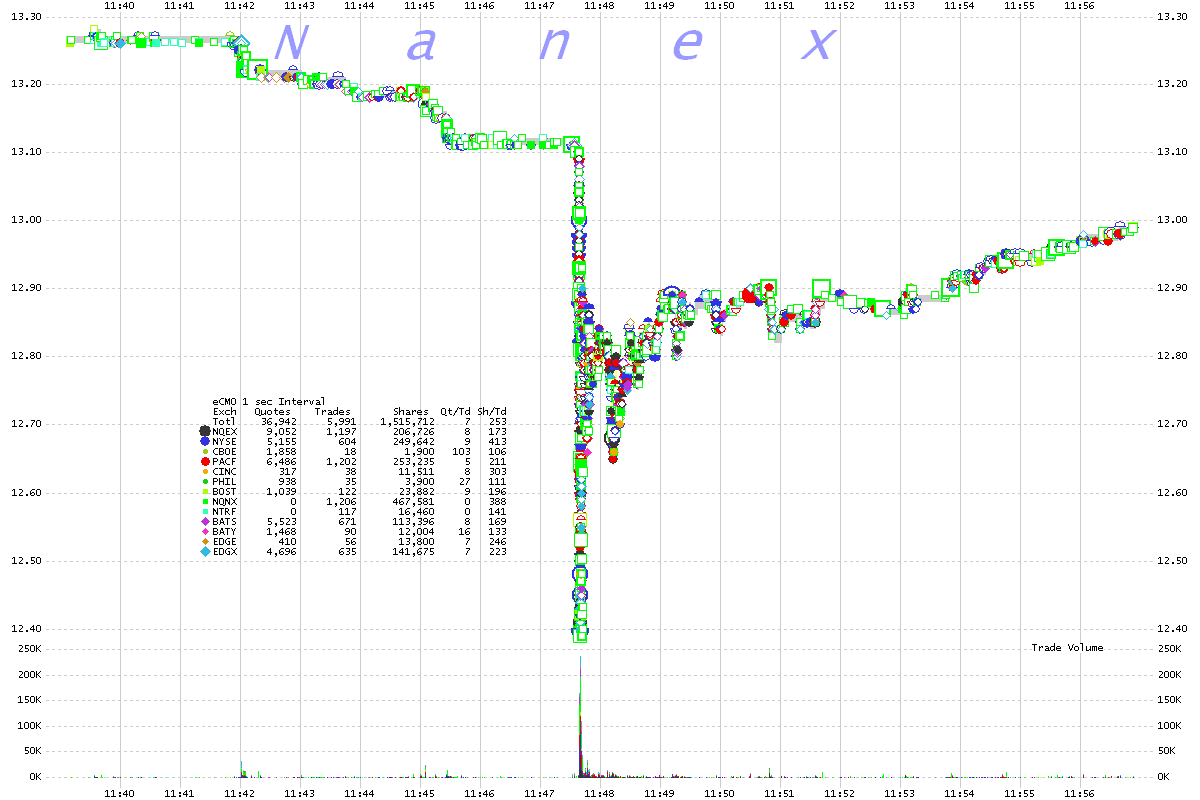Select NQEX quotes value '9,052'
1200x800 pixels.
point(281,430)
